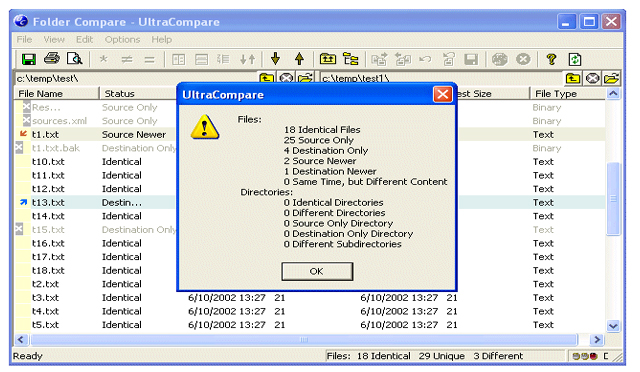Click the yellow folder tree toolbar icon

[x=351, y=59]
